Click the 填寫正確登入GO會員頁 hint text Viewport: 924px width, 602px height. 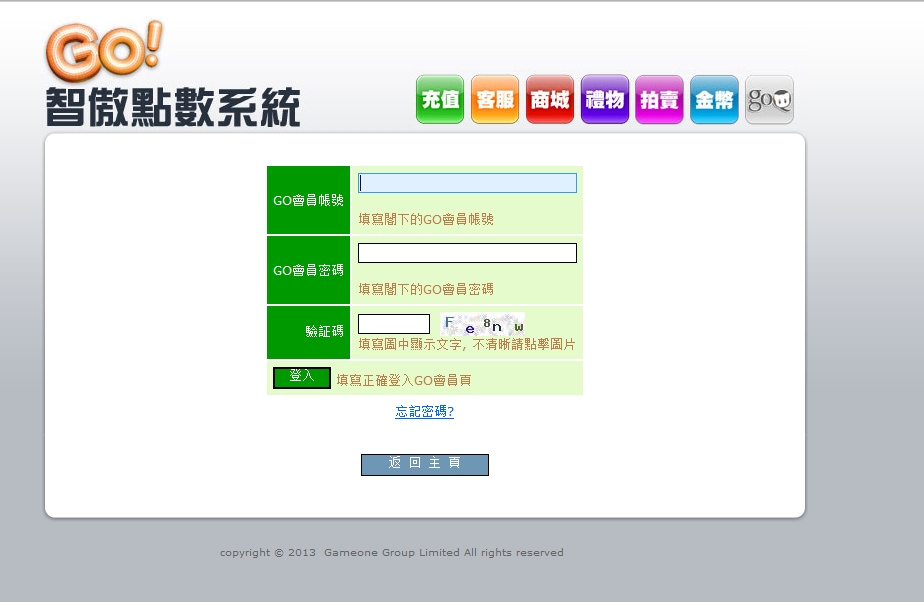404,380
